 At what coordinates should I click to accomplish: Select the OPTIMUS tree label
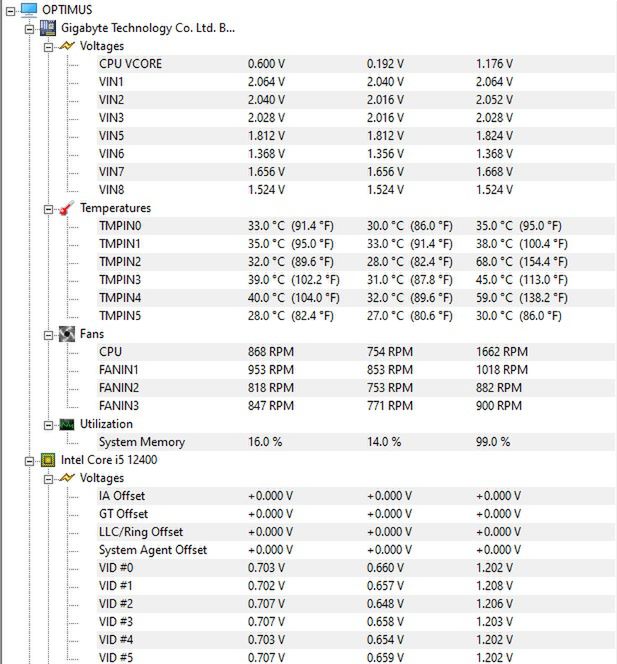(x=67, y=10)
